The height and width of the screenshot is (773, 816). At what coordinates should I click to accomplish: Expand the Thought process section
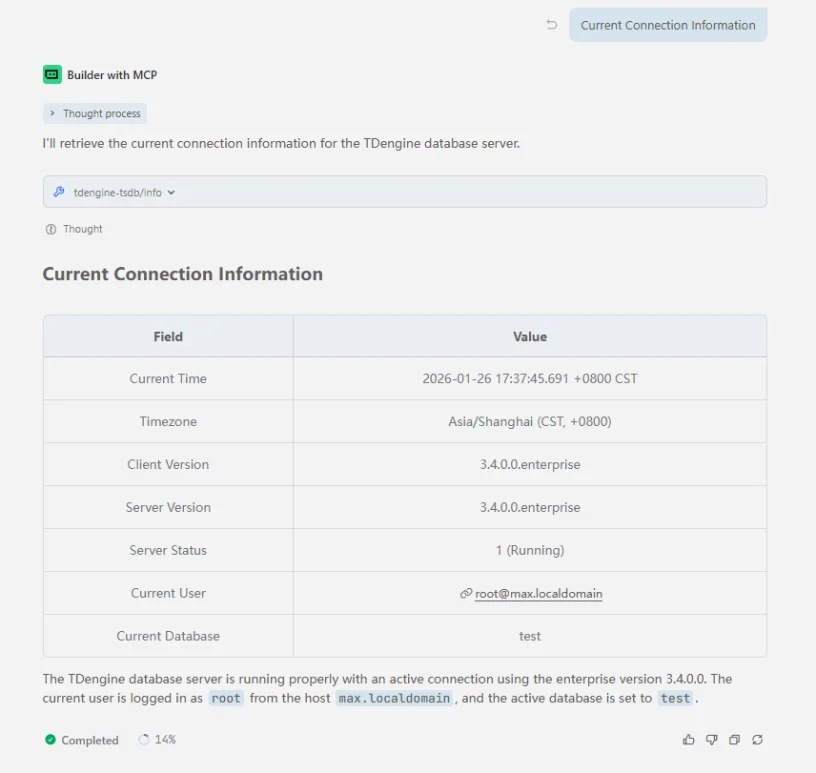click(95, 114)
